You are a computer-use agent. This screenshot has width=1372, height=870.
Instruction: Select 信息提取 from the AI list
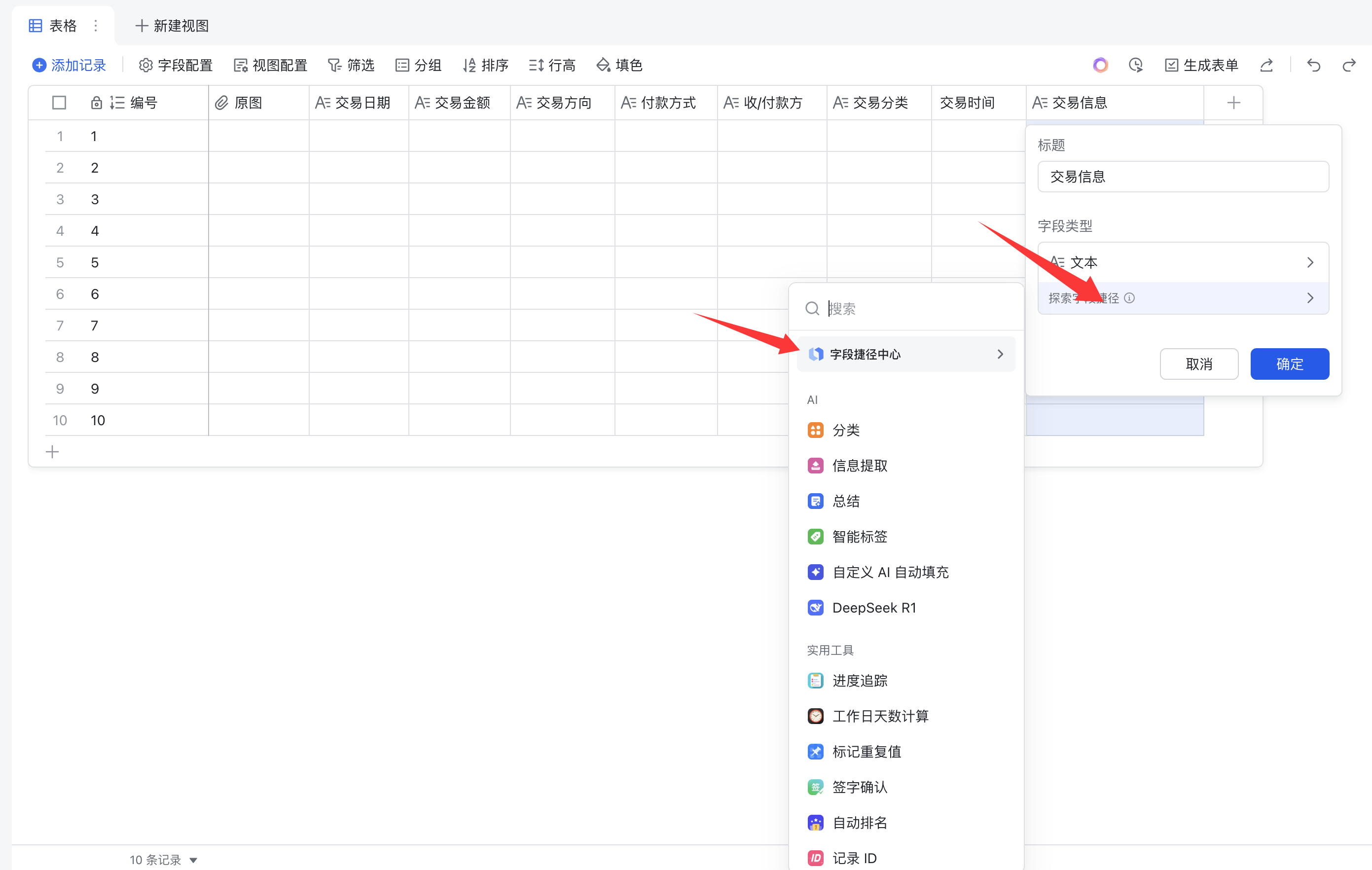tap(859, 466)
